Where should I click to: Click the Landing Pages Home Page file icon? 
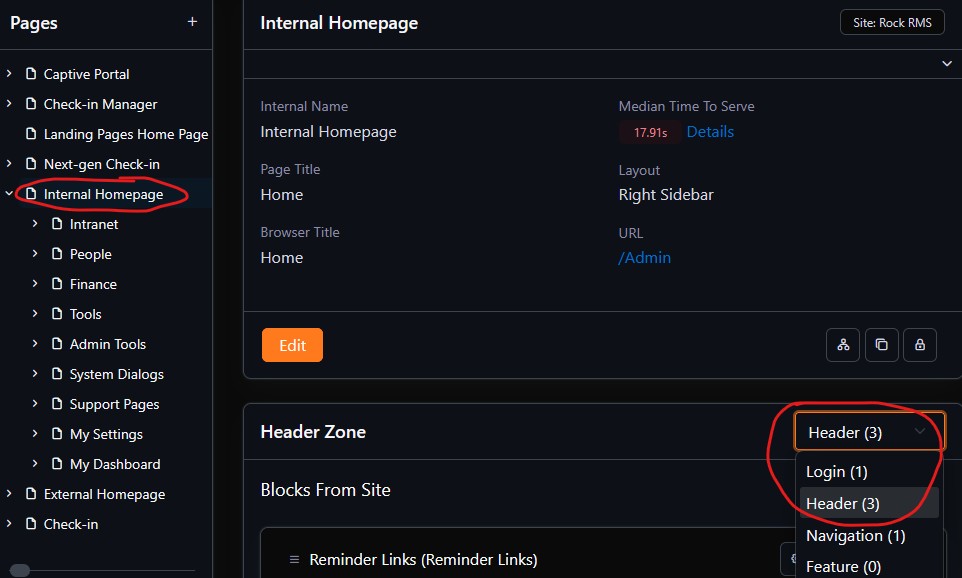30,134
